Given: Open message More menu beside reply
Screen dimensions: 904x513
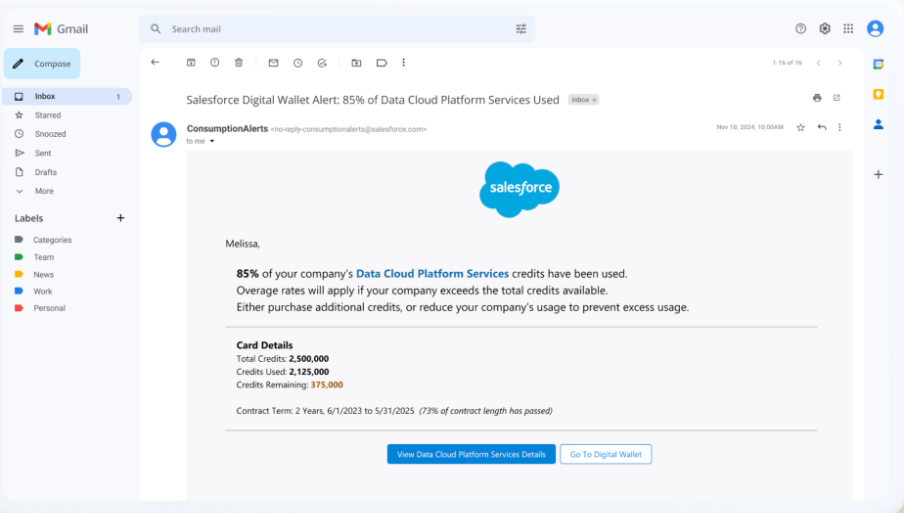Looking at the screenshot, I should click(x=839, y=127).
